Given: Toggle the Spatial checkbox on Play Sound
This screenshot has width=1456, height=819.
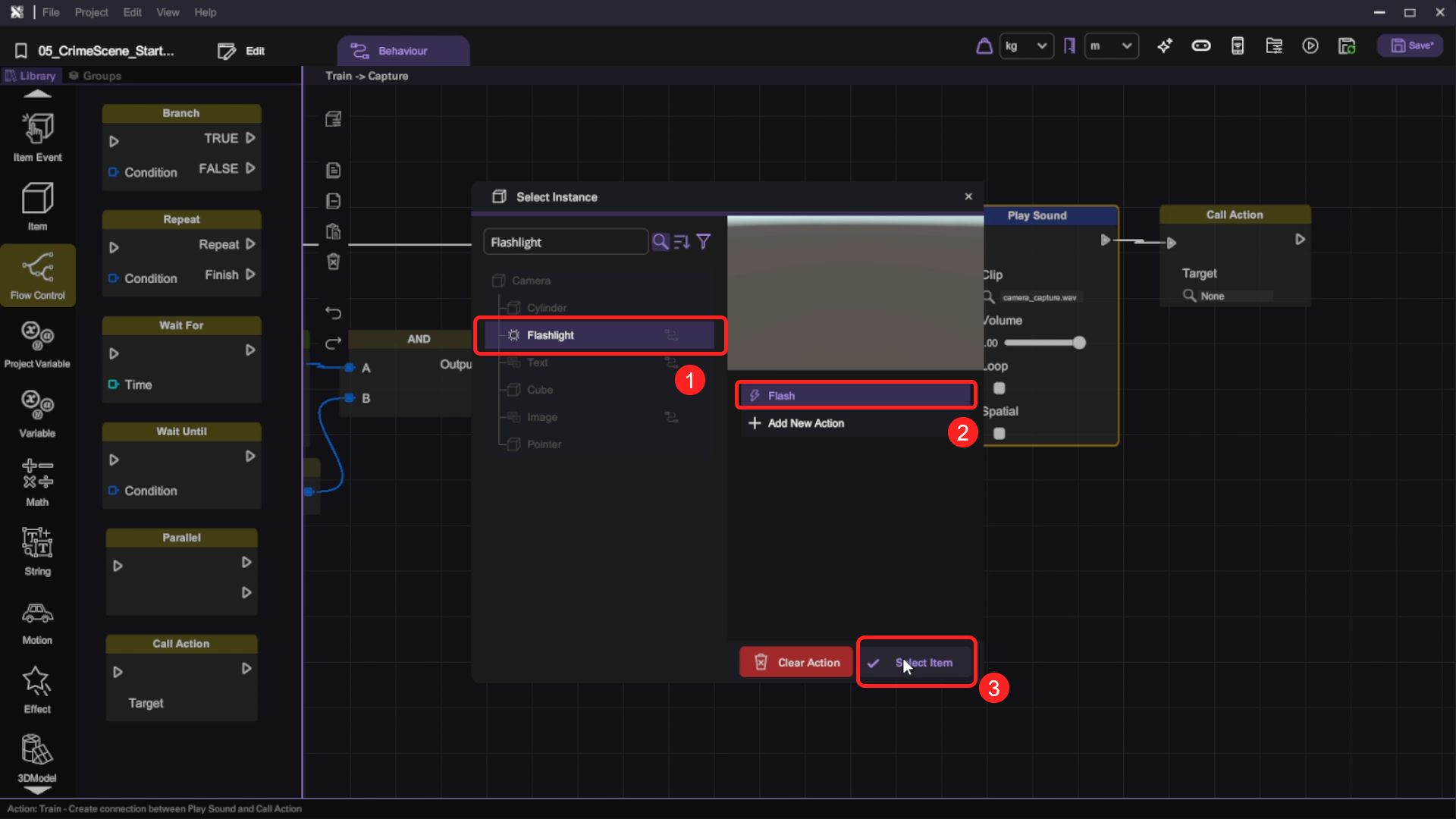Looking at the screenshot, I should tap(999, 434).
